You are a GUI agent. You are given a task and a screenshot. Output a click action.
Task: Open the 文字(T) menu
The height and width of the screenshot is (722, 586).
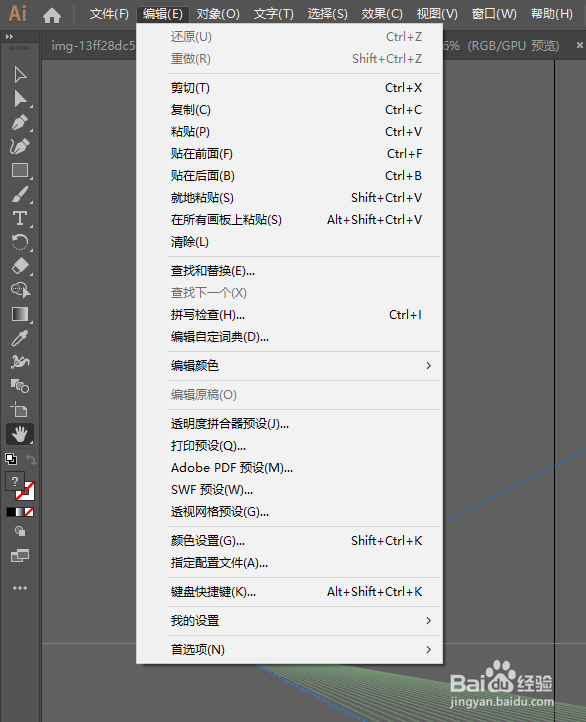(x=273, y=14)
